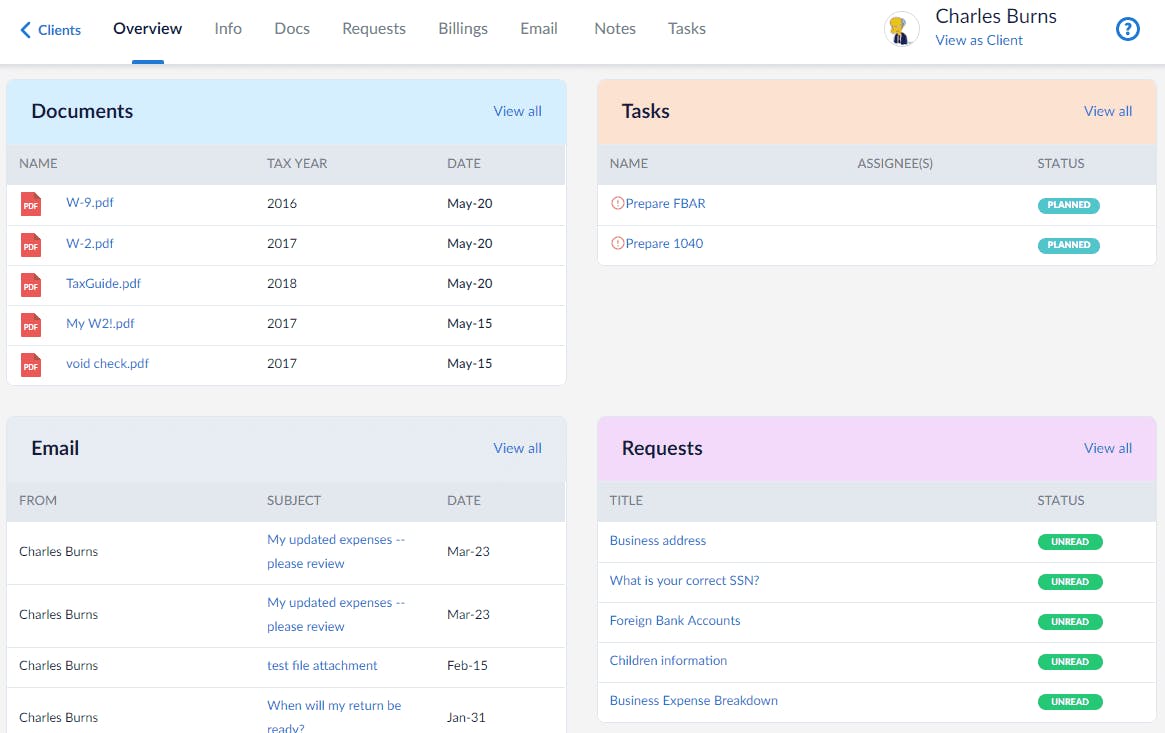Open the test file attachment email

point(322,665)
